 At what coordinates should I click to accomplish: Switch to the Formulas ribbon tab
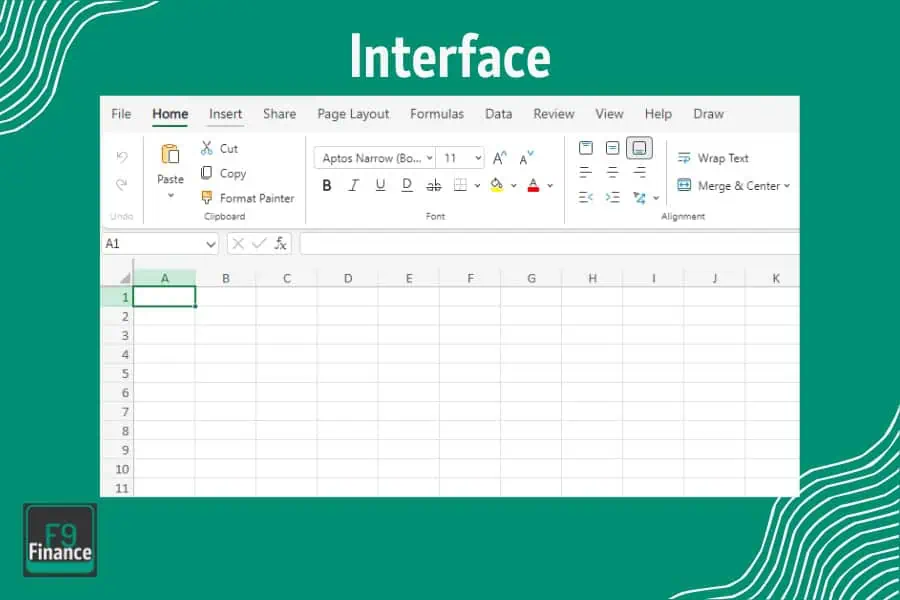pos(437,114)
